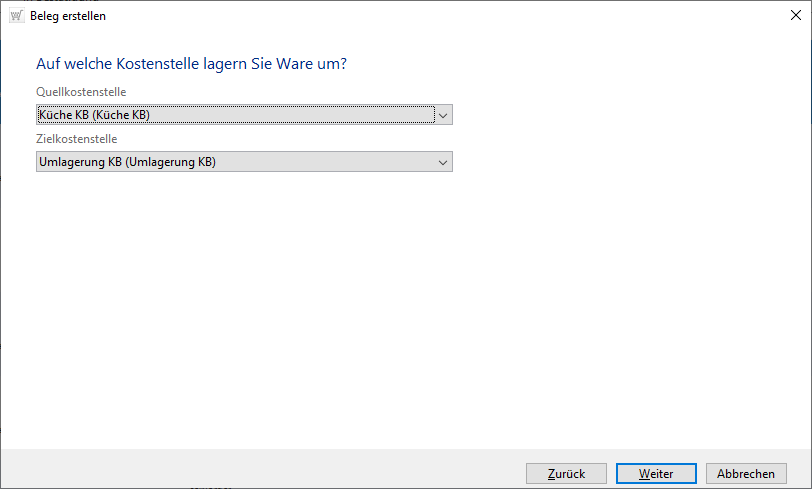812x489 pixels.
Task: Click the Beleg erstellen window icon
Action: click(x=16, y=16)
